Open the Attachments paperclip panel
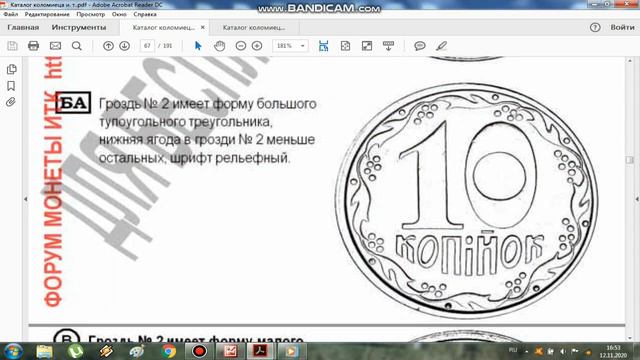The width and height of the screenshot is (640, 360). (x=11, y=102)
